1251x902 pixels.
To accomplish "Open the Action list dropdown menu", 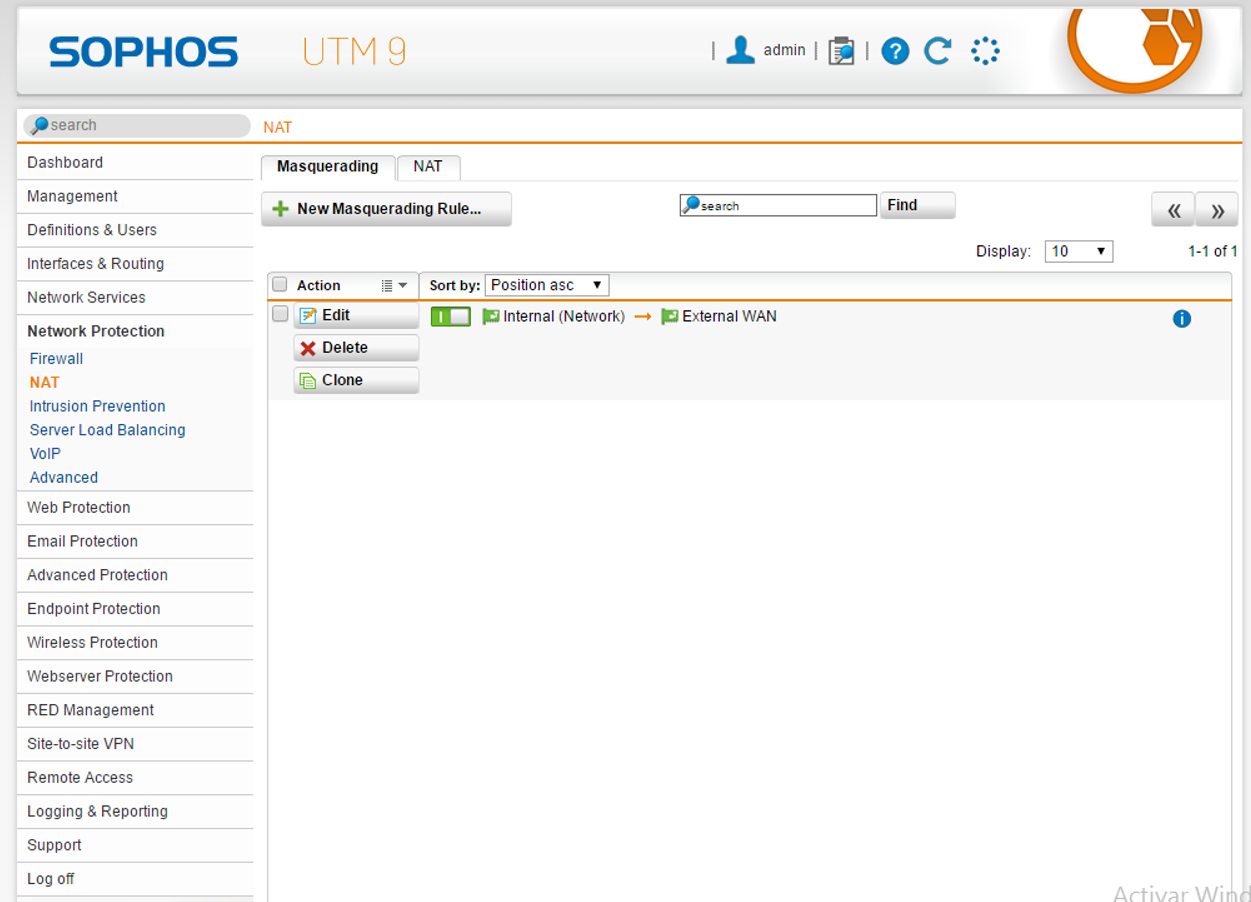I will point(394,286).
